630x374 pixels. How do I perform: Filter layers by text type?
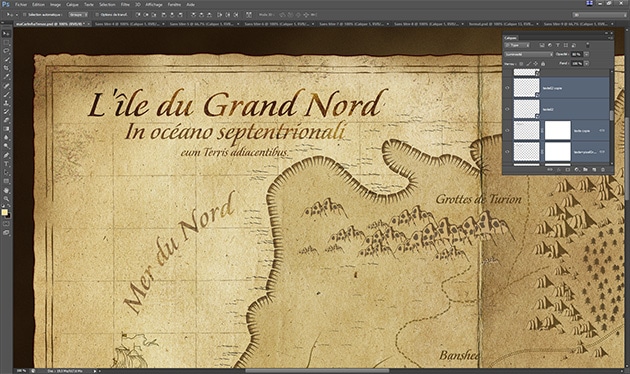point(558,45)
